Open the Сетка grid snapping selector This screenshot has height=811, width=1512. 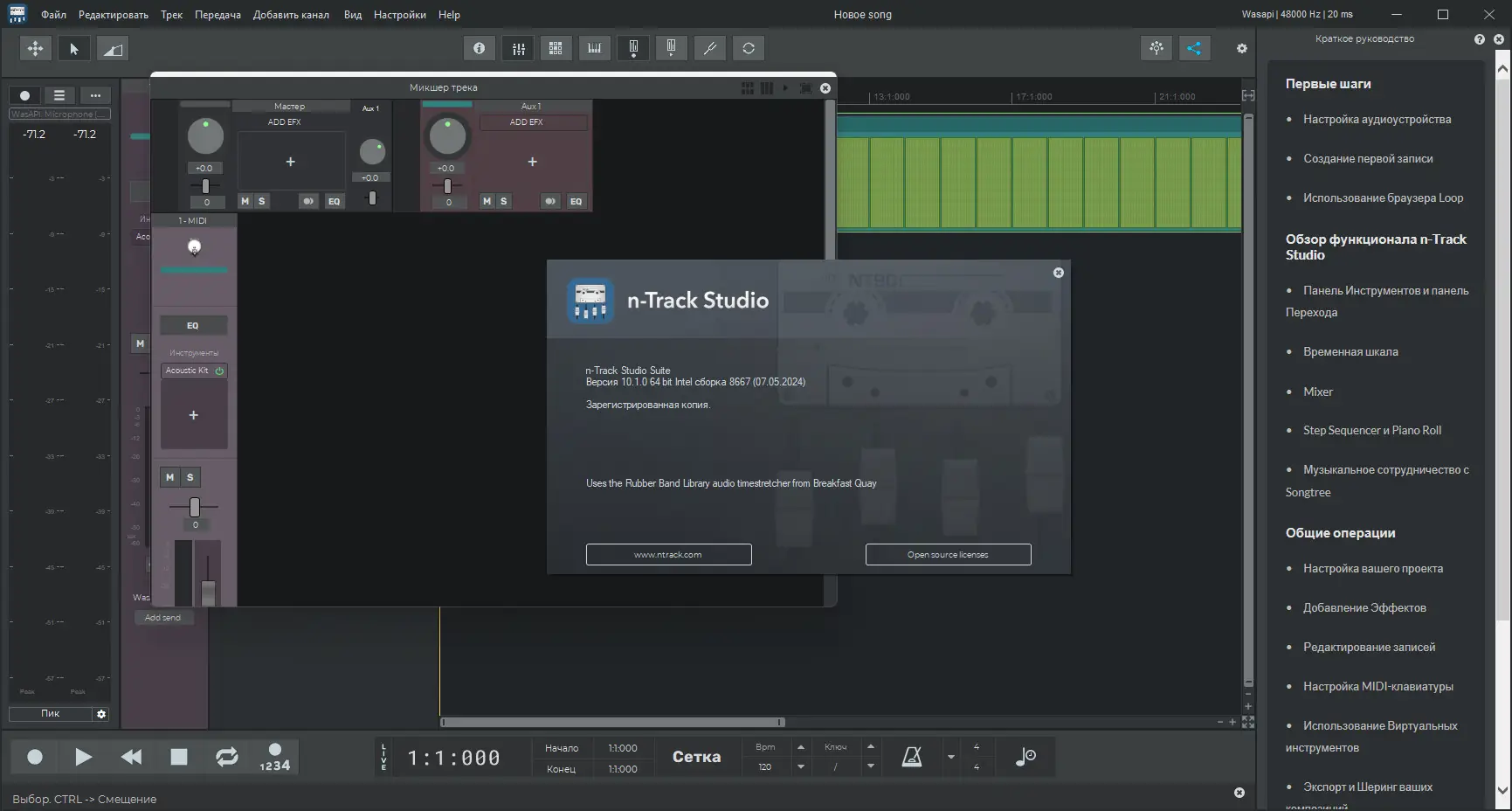696,757
